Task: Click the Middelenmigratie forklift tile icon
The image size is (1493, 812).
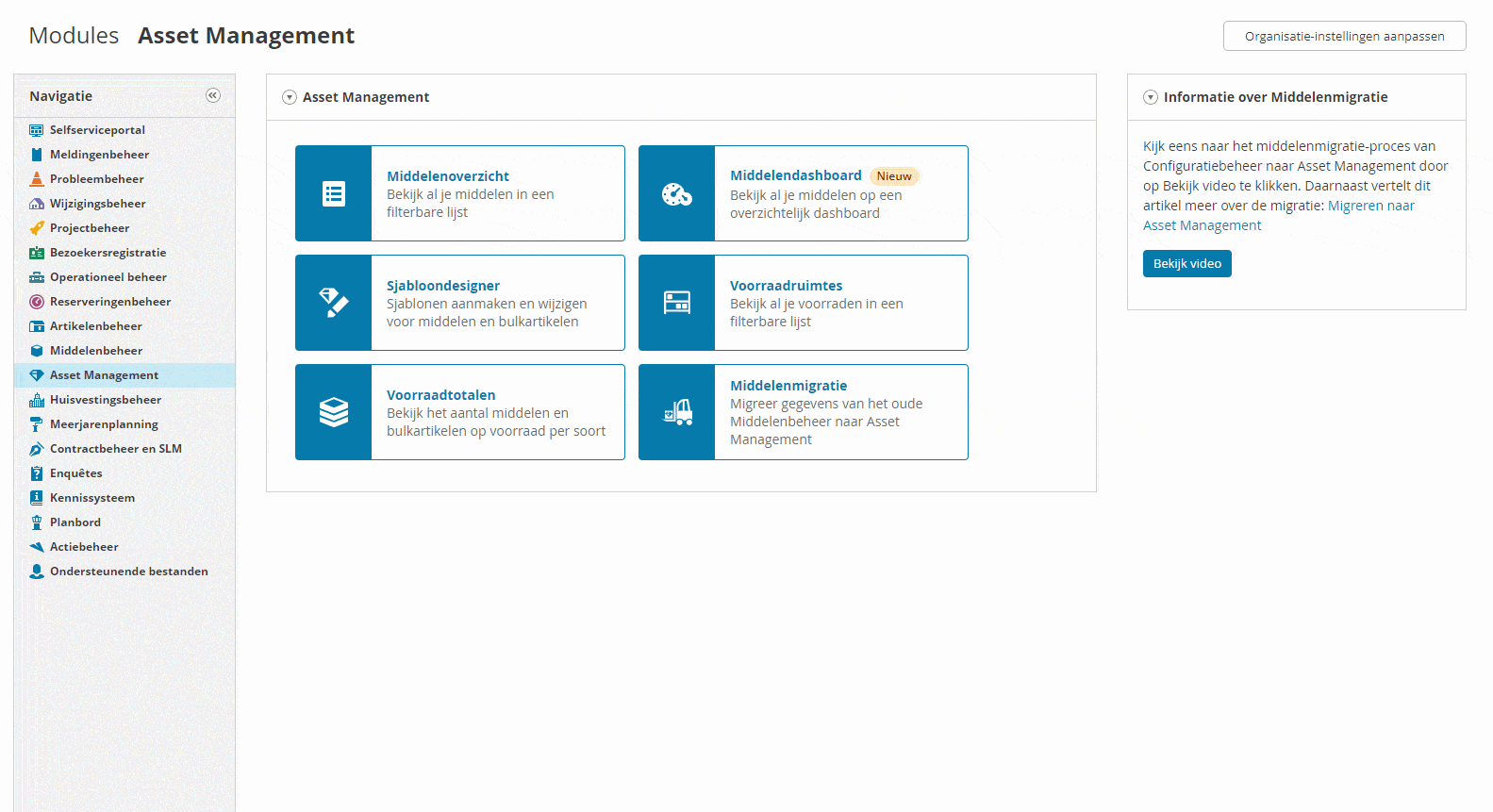Action: tap(677, 412)
